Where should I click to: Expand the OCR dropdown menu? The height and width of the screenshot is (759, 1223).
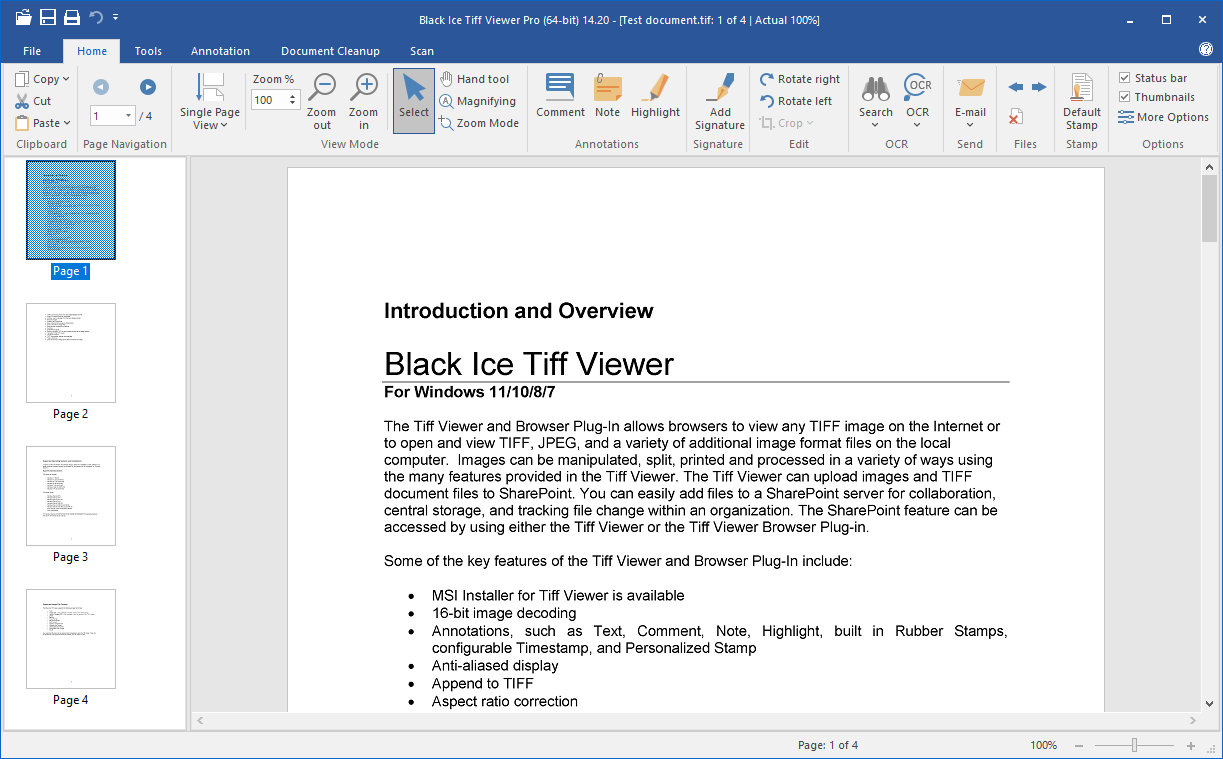tap(917, 125)
